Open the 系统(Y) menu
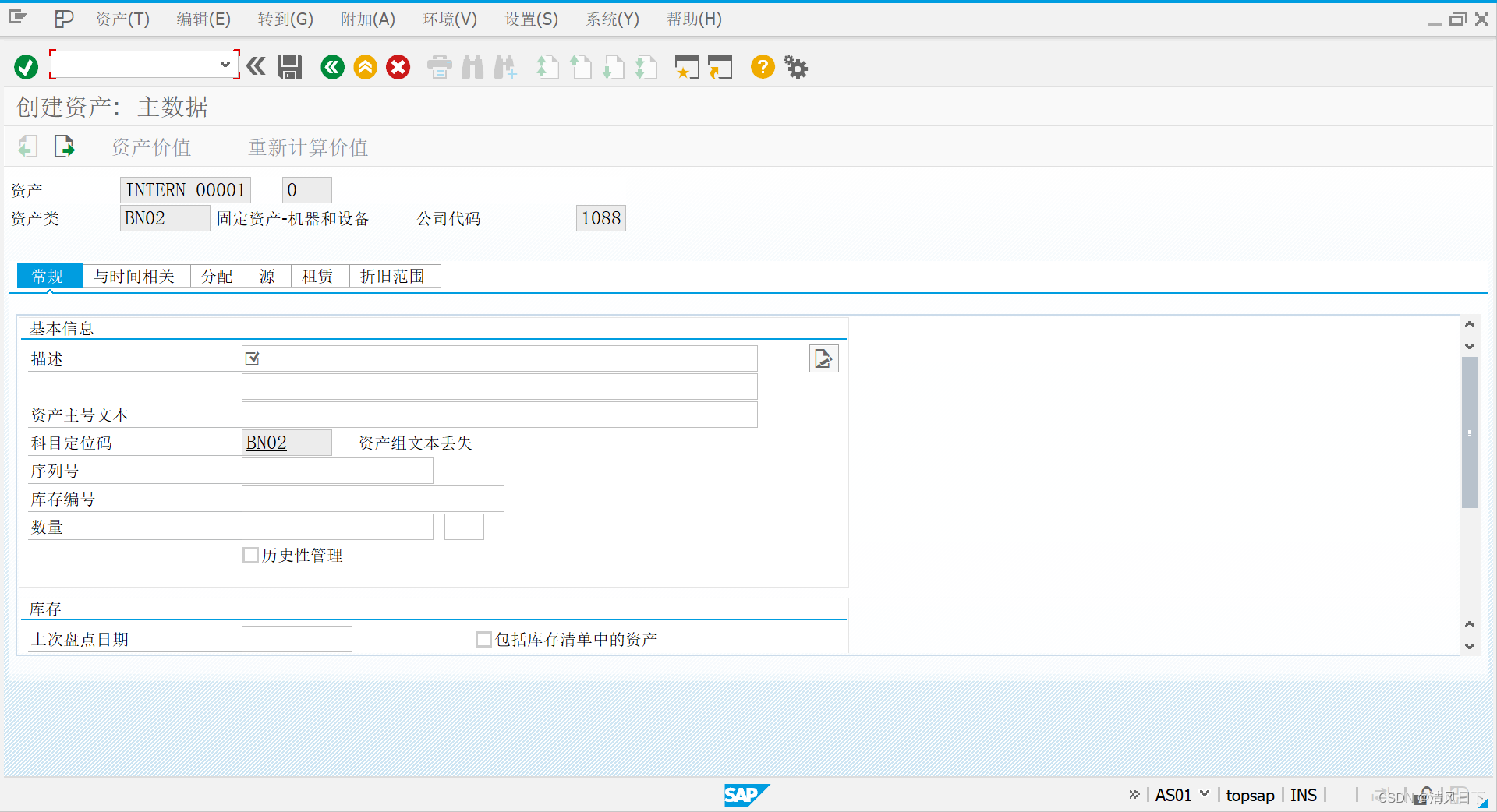The image size is (1497, 812). point(611,19)
